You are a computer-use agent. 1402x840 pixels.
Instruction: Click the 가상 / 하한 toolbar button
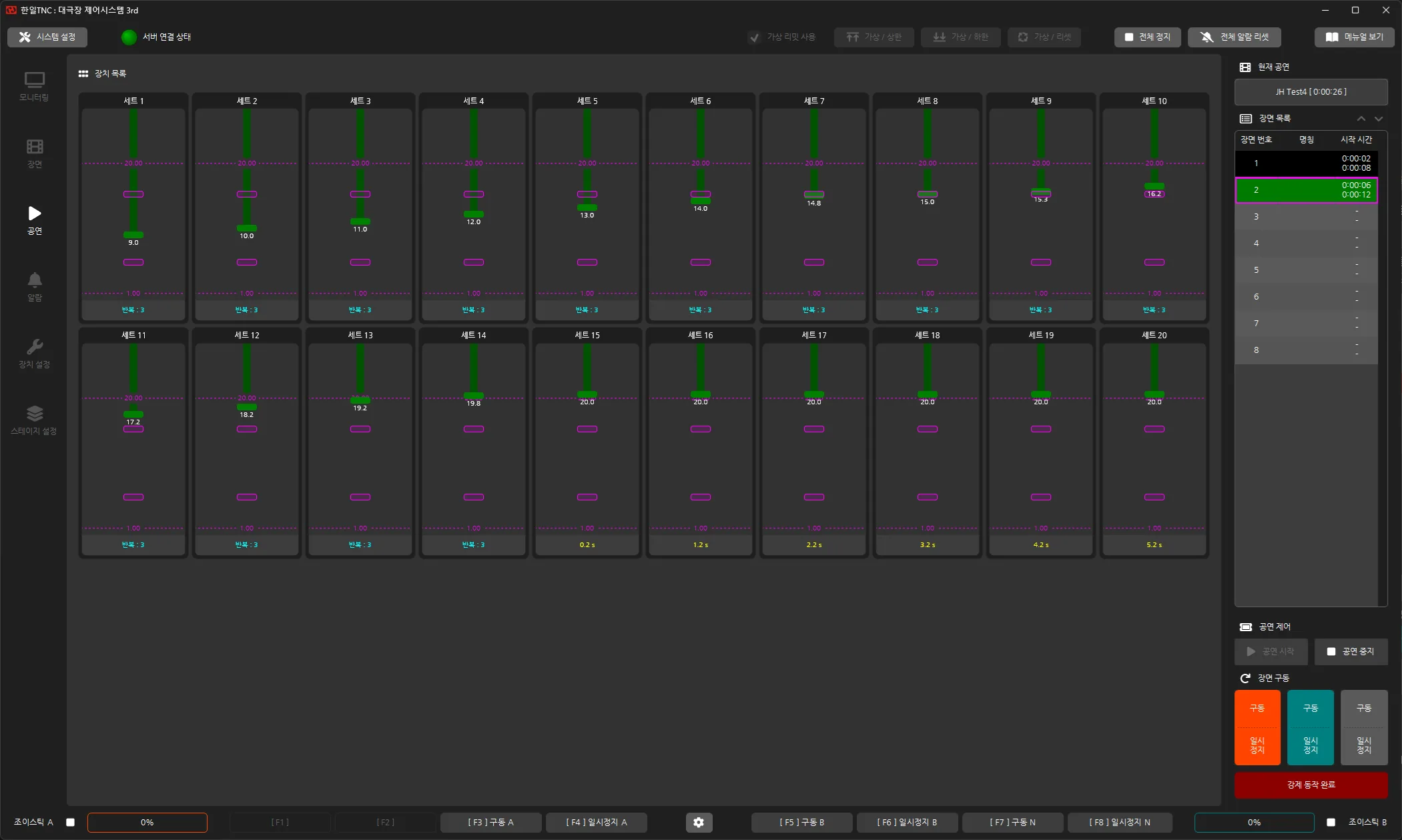(x=960, y=37)
